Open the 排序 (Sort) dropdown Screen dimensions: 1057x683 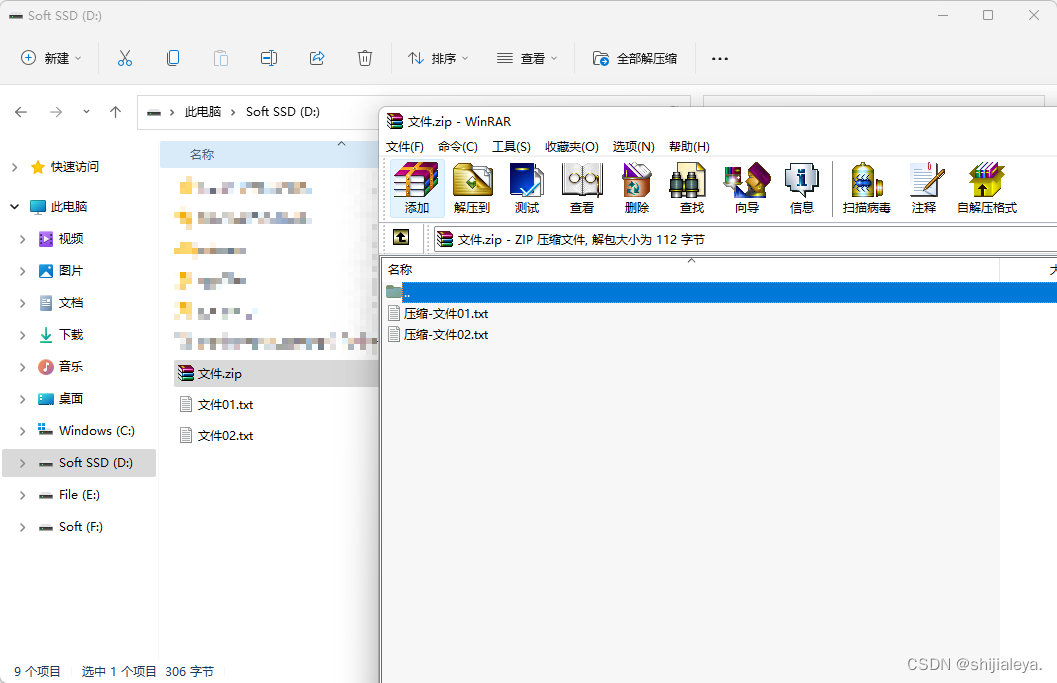[437, 58]
